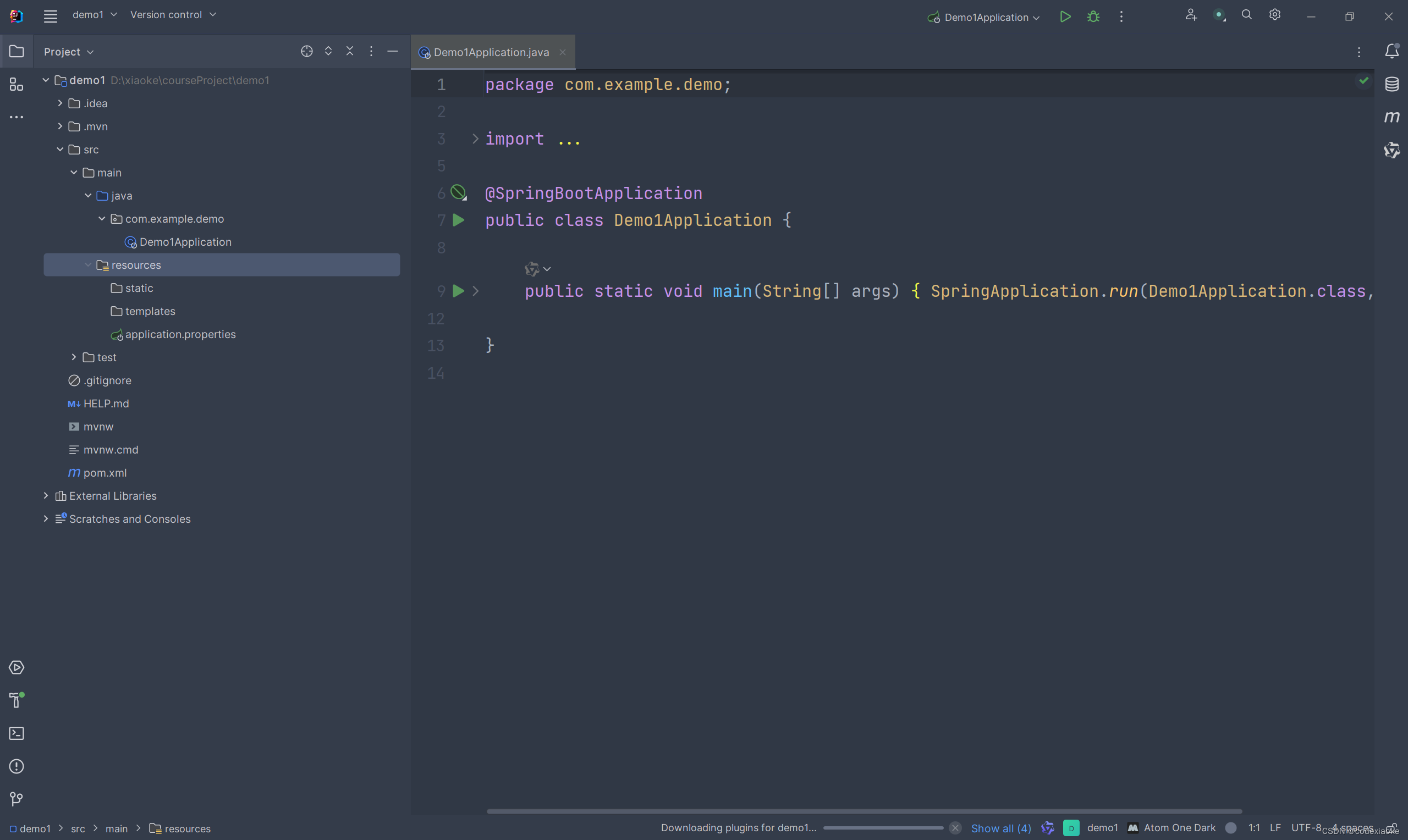
Task: Click the UTF-8 encoding status bar item
Action: point(1306,827)
